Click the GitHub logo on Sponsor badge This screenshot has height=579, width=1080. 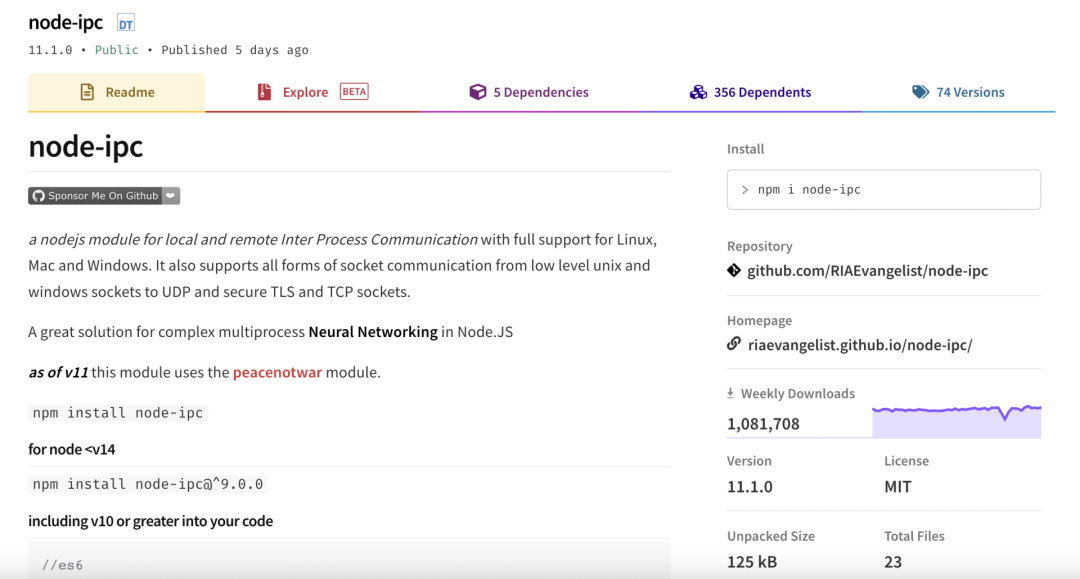tap(37, 195)
